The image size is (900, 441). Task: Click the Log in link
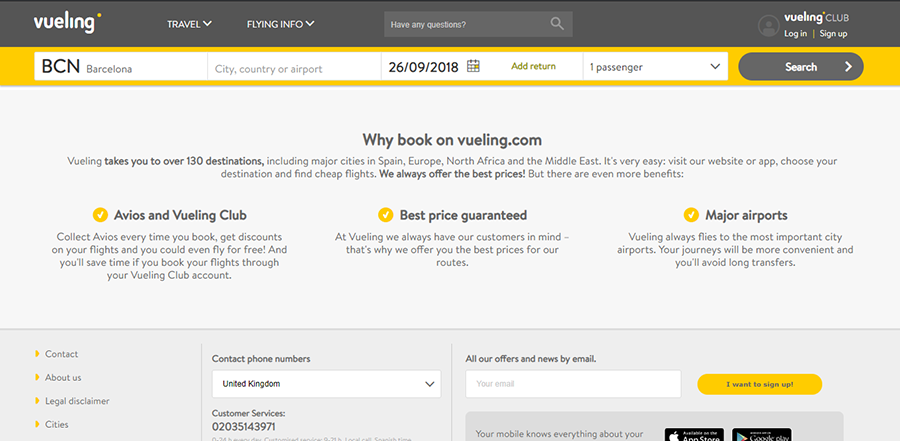796,34
